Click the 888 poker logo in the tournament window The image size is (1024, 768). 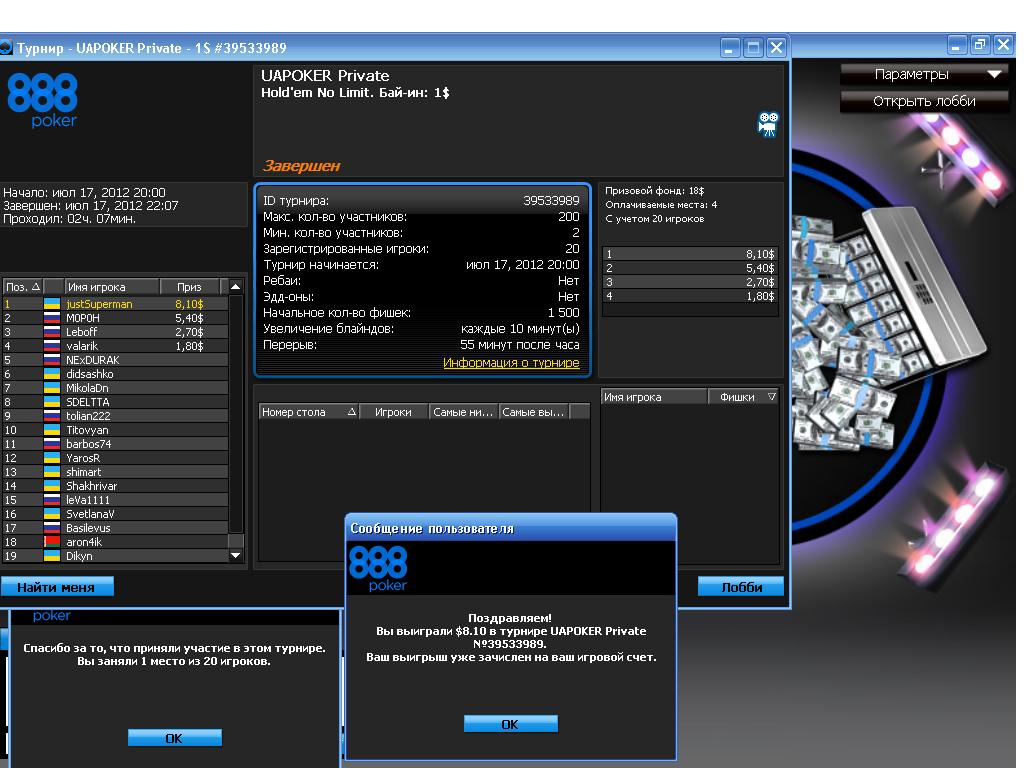[42, 100]
